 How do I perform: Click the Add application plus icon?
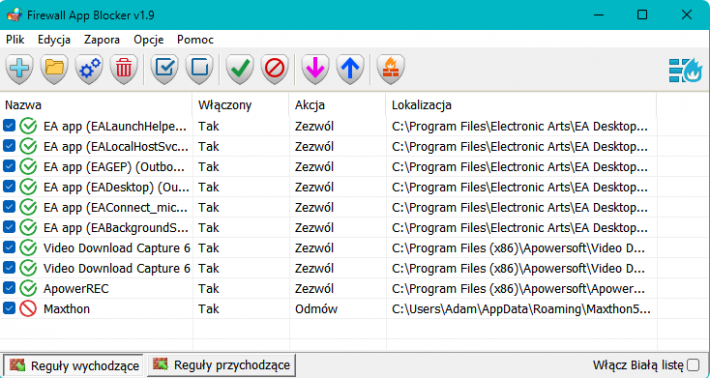coord(19,69)
